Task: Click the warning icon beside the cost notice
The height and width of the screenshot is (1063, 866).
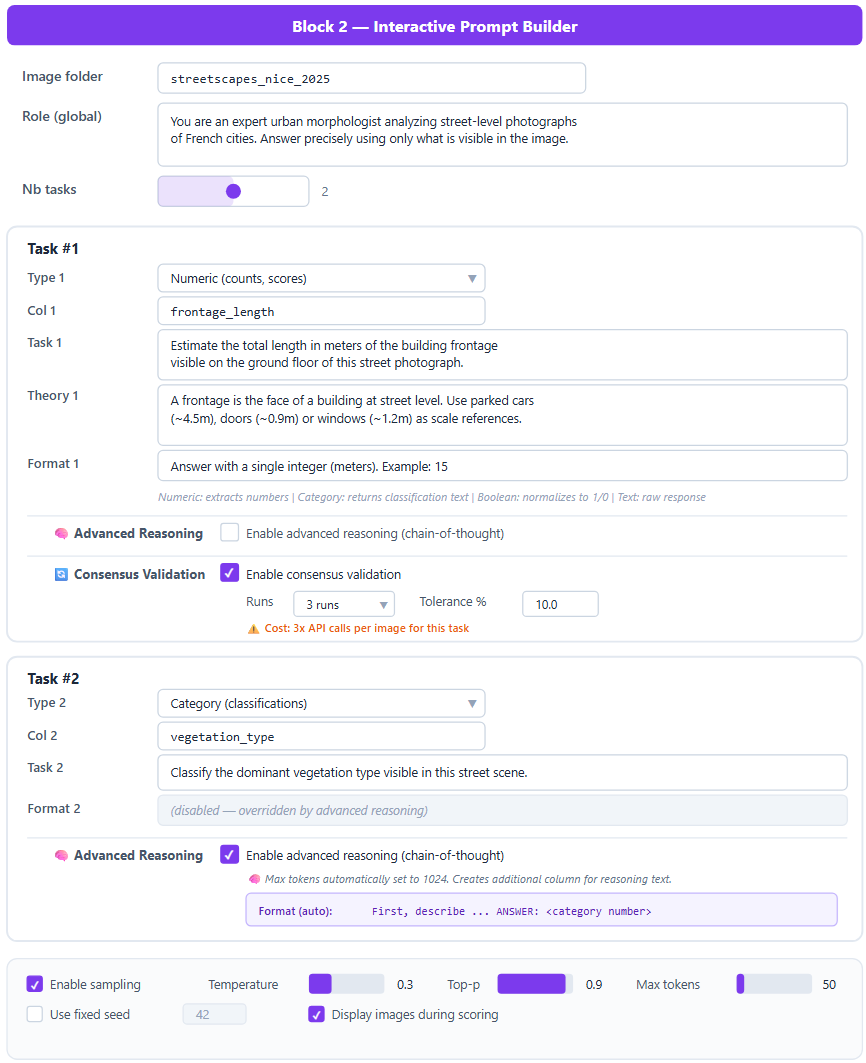Action: (x=253, y=629)
